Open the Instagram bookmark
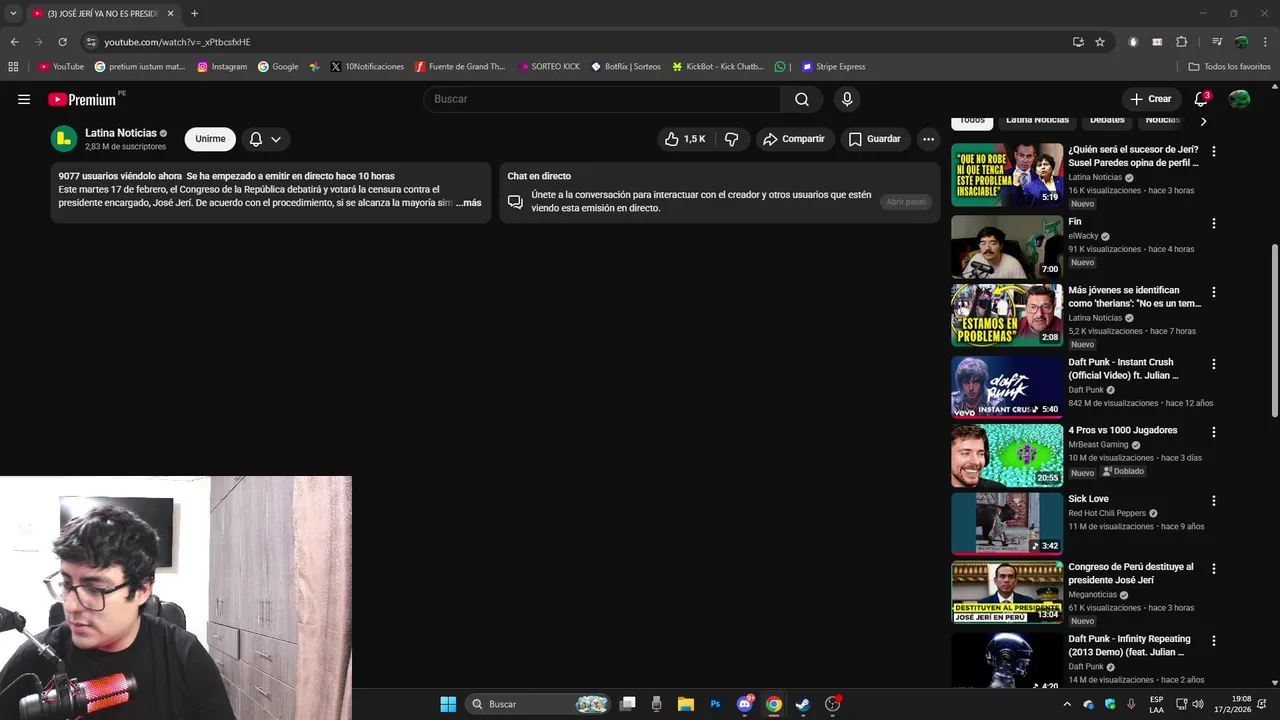The height and width of the screenshot is (720, 1280). tap(222, 67)
